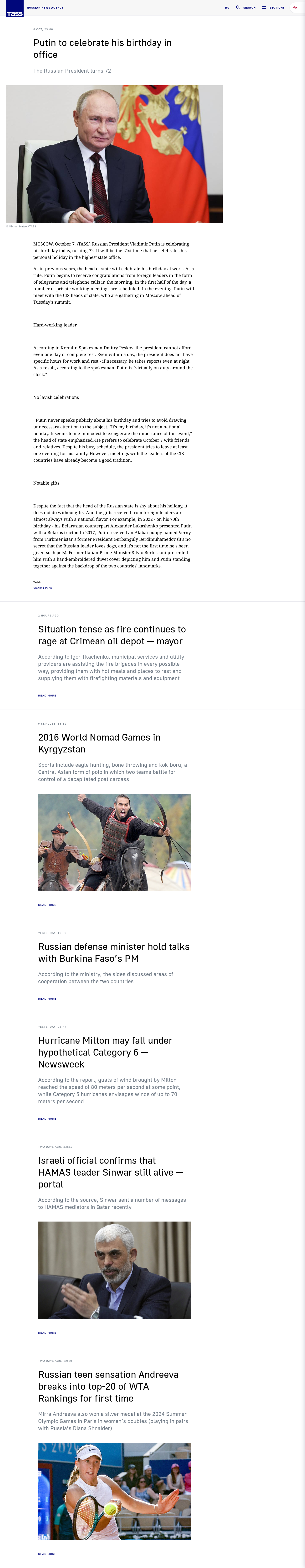Open the Vladimir Putin tag link
Viewport: 305px width, 1568px height.
click(x=43, y=588)
